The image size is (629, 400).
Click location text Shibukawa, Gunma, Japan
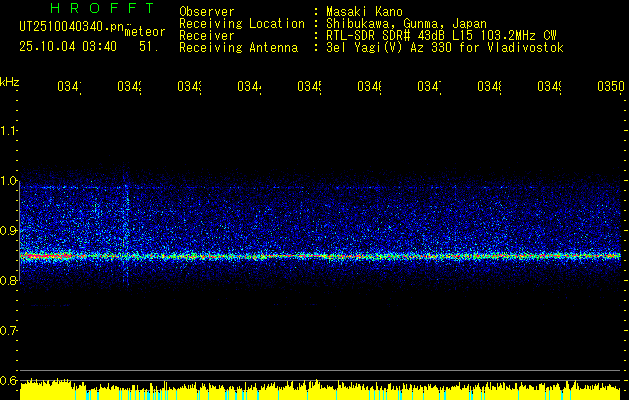click(x=406, y=24)
